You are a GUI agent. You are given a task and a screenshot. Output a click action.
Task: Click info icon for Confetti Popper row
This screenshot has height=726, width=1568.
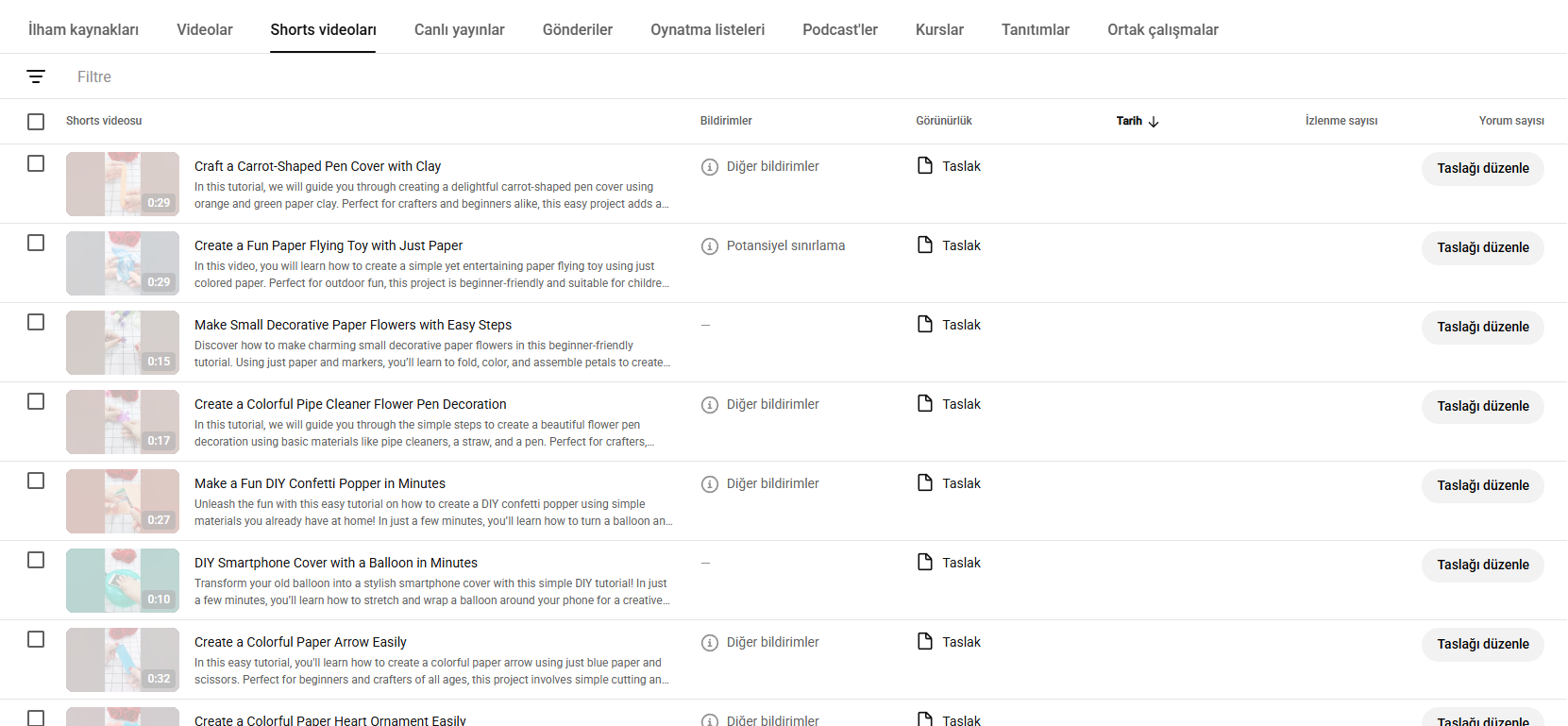click(710, 484)
